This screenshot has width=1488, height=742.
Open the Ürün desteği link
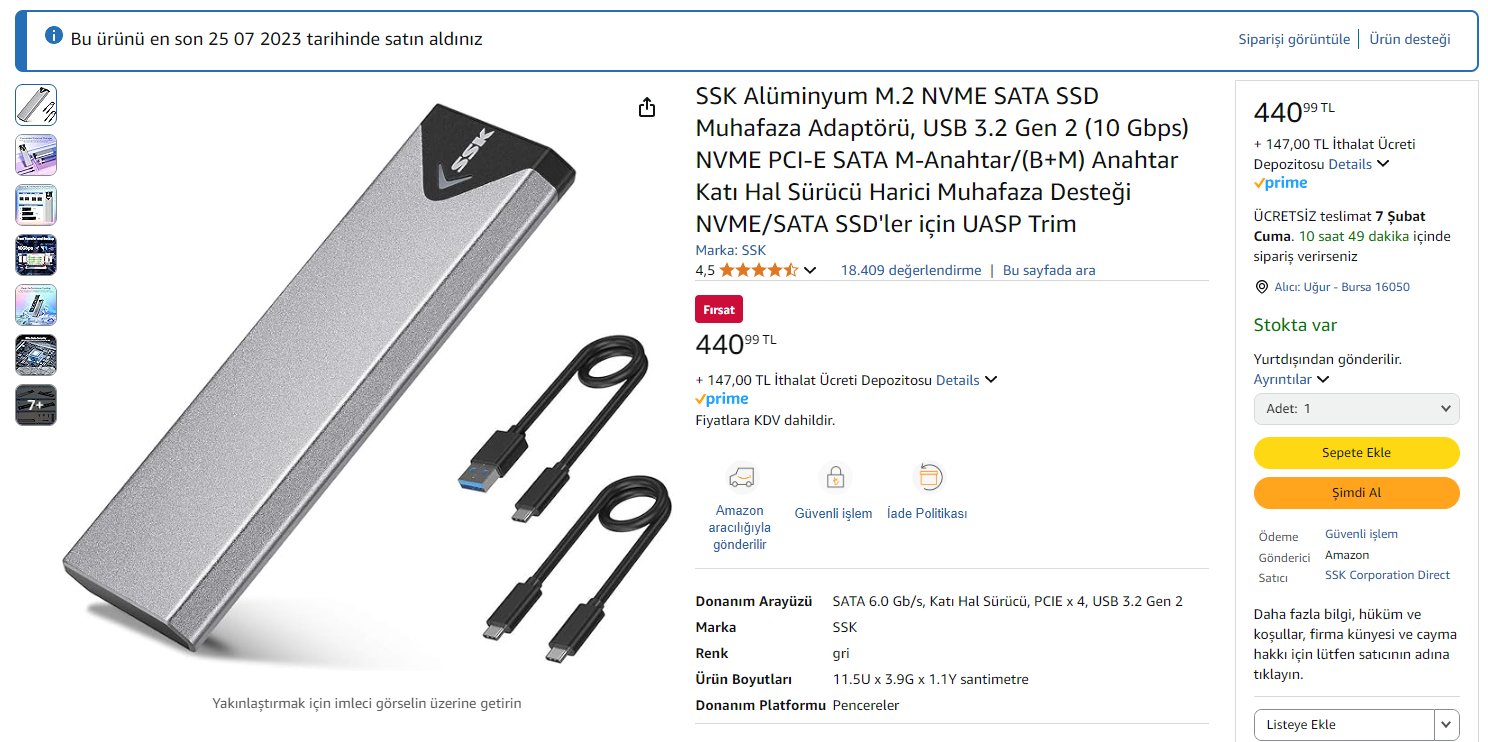pos(1409,40)
